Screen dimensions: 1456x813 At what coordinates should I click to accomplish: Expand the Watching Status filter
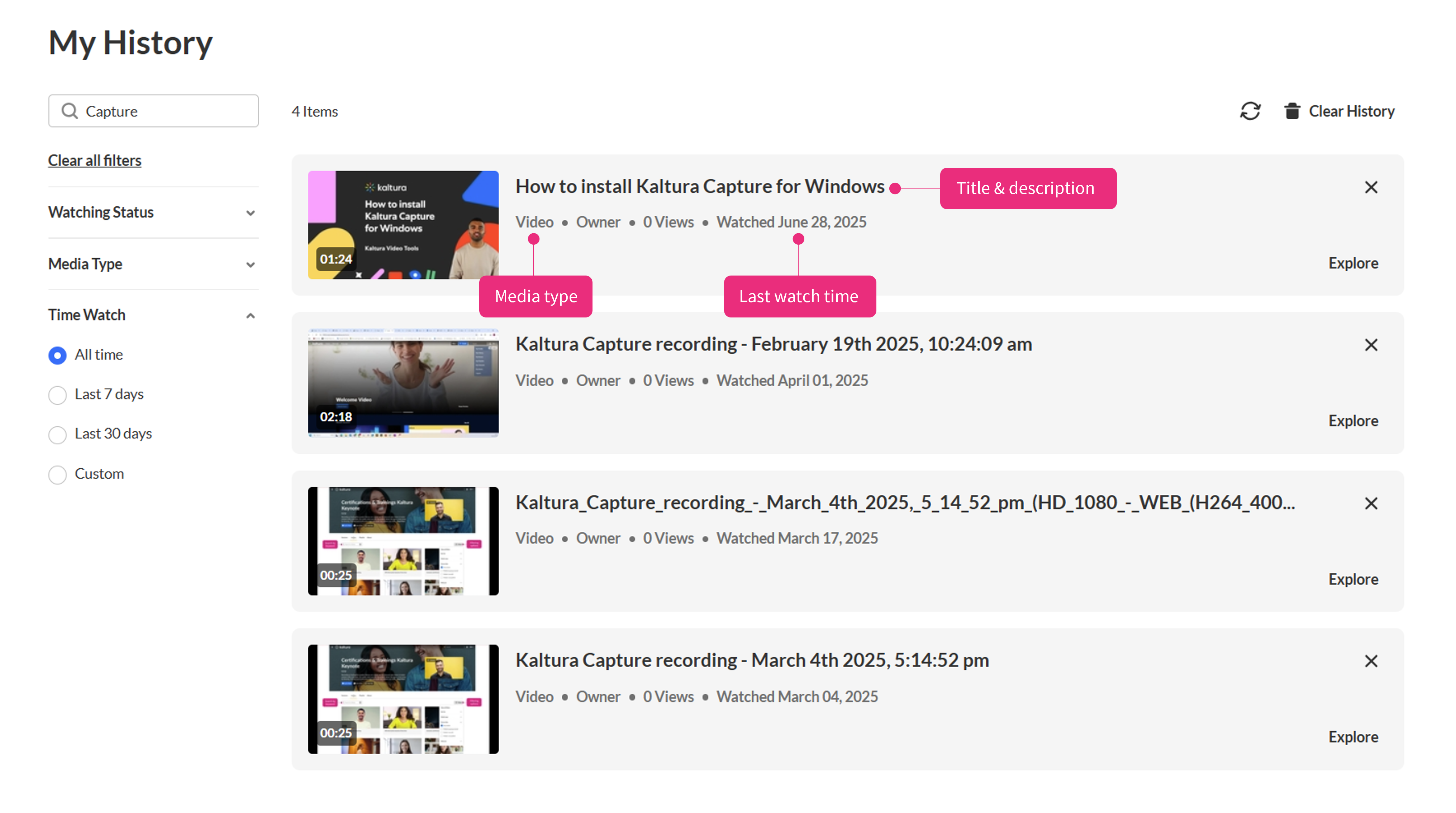coord(250,212)
